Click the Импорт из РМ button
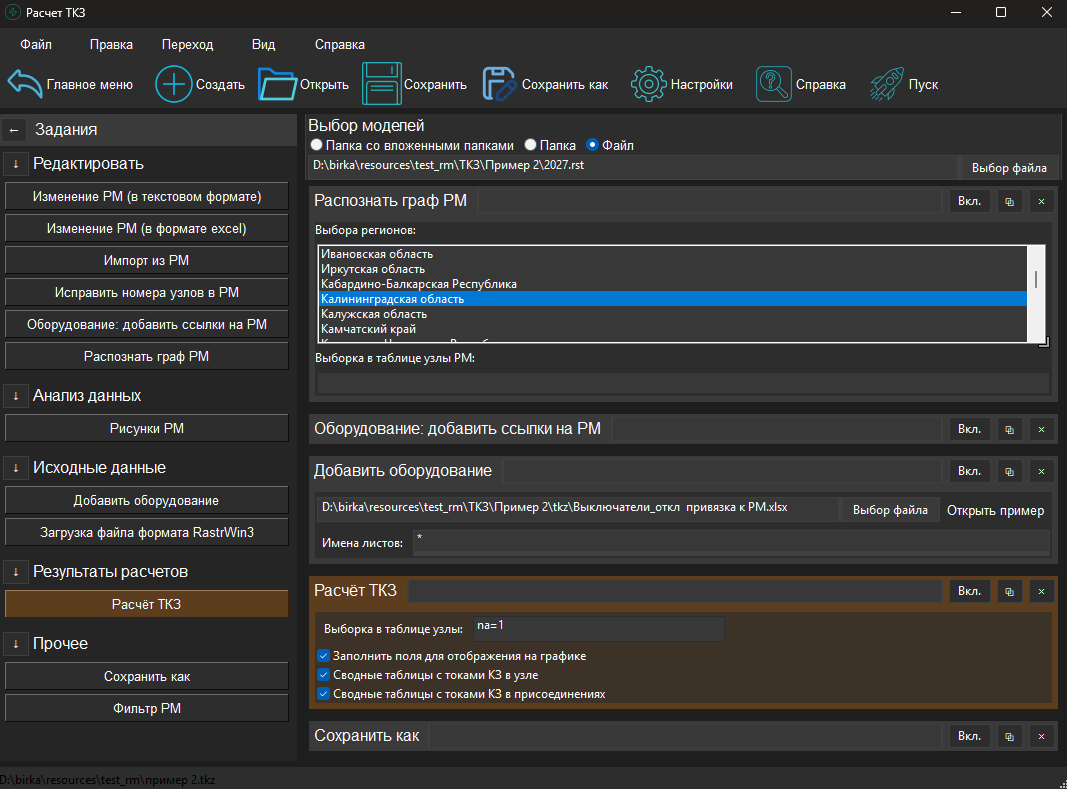The width and height of the screenshot is (1067, 789). point(147,261)
